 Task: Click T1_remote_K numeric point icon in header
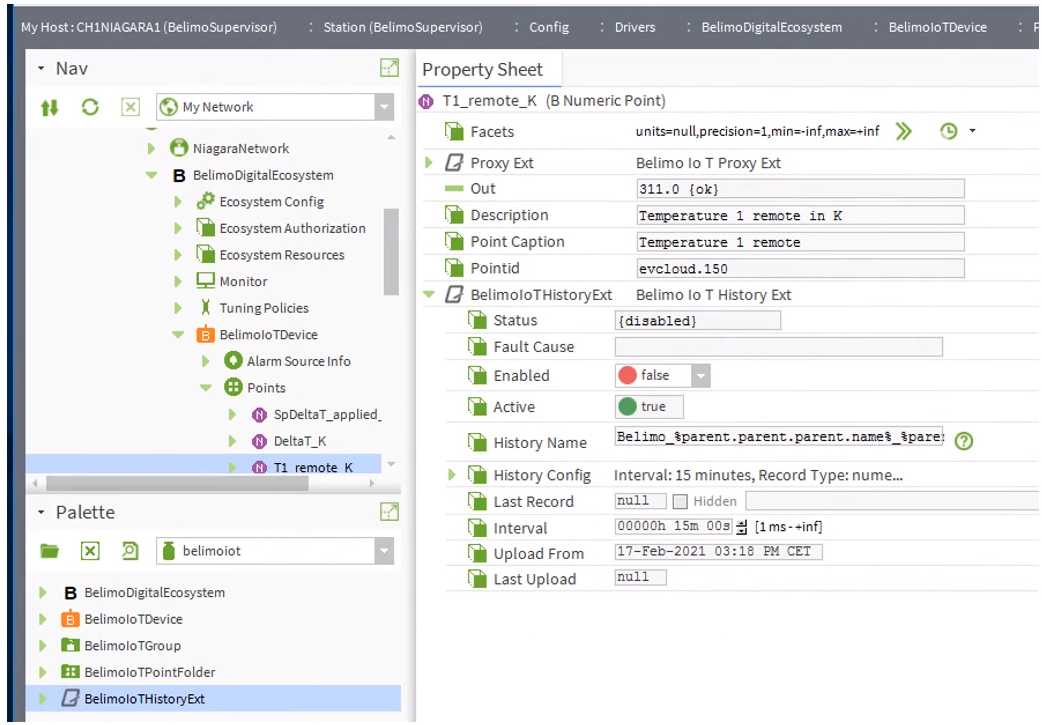click(426, 102)
